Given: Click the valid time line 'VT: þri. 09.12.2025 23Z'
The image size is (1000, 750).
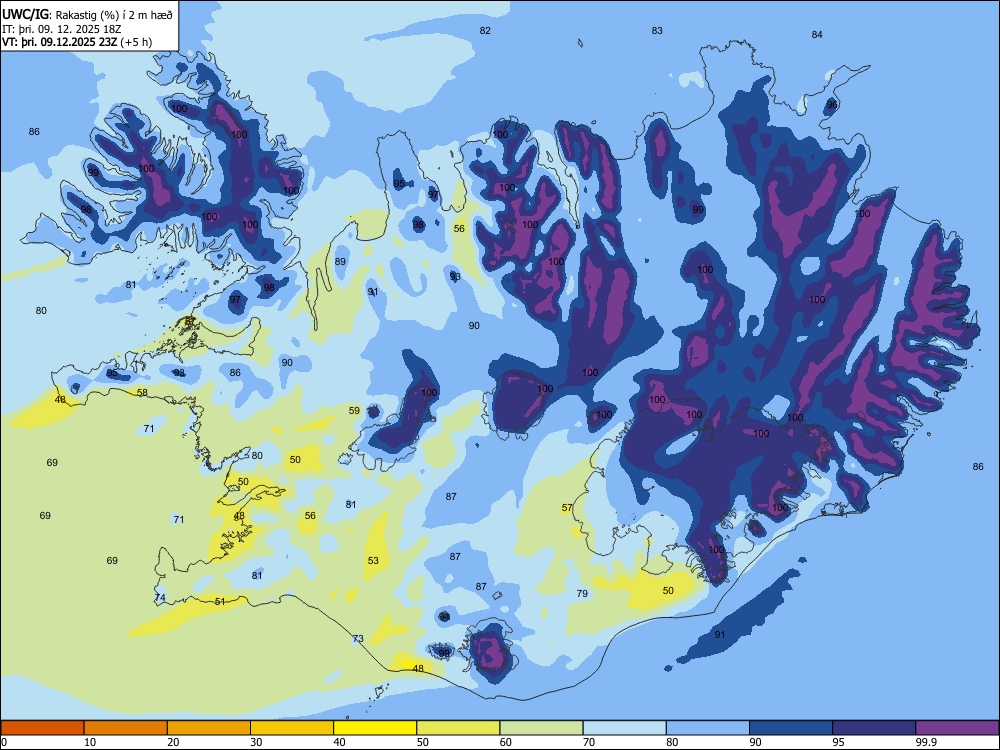Looking at the screenshot, I should 59,42.
